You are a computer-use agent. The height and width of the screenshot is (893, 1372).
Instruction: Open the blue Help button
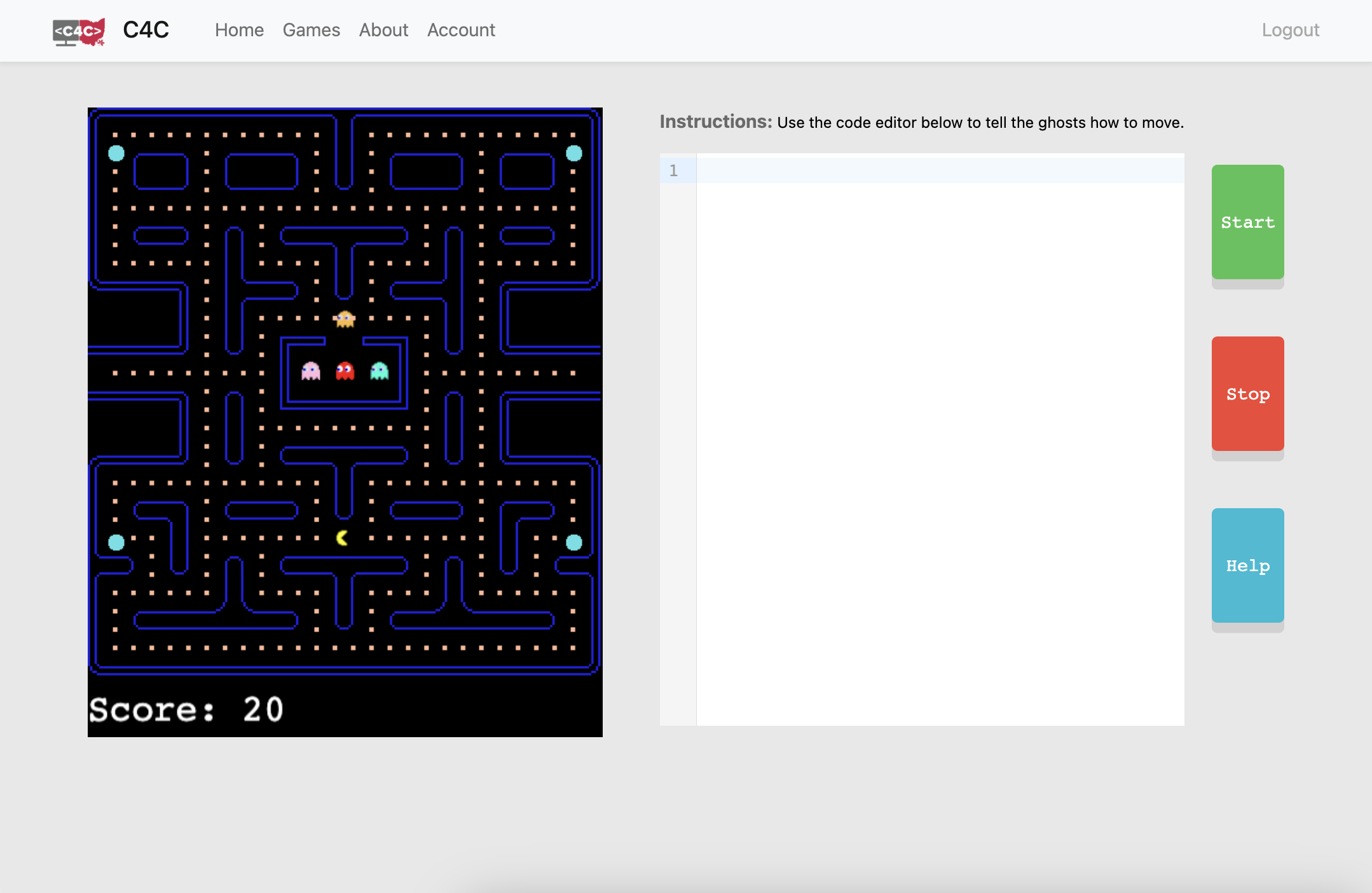(1247, 565)
